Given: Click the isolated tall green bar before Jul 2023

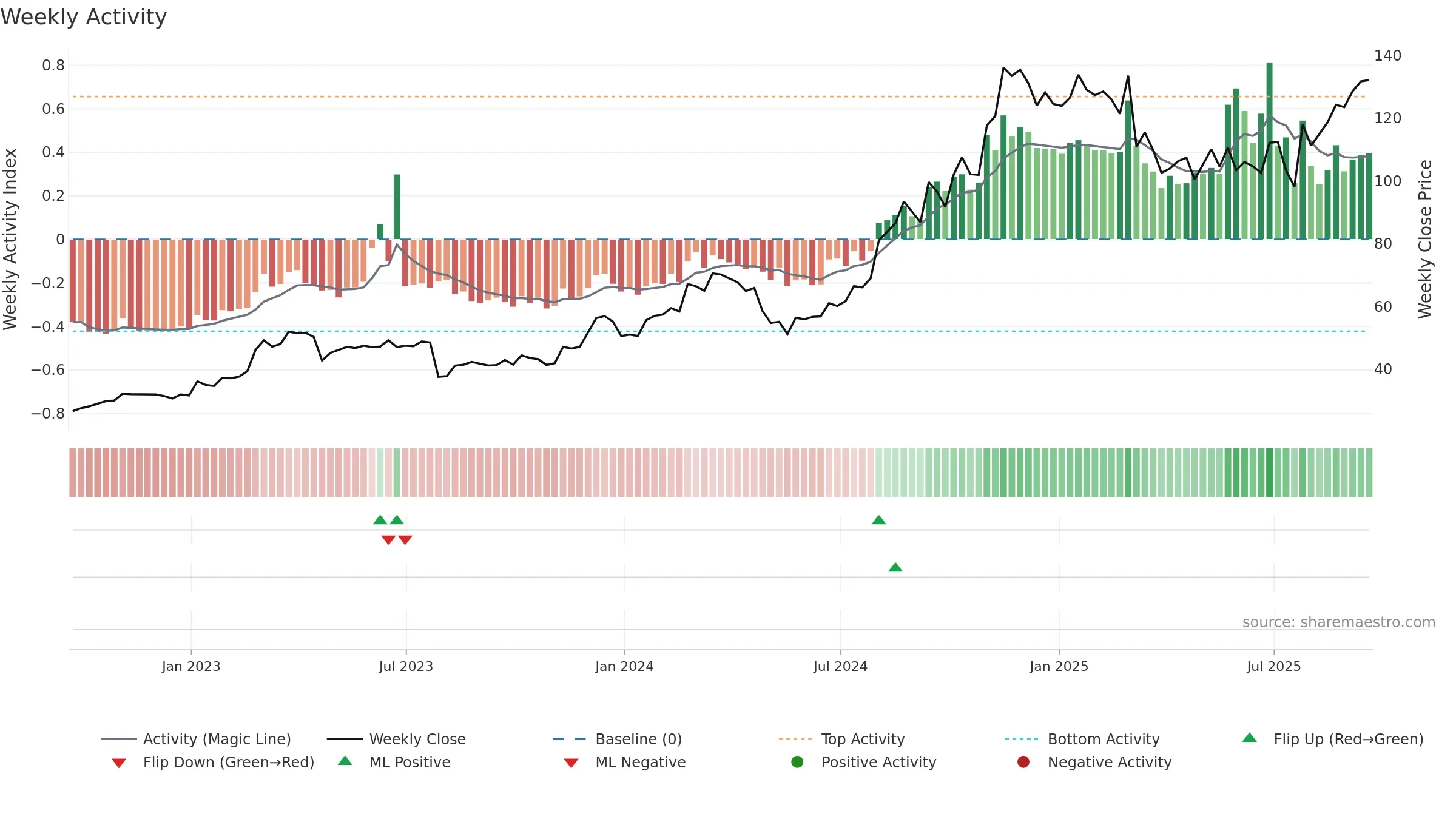Looking at the screenshot, I should tap(397, 207).
